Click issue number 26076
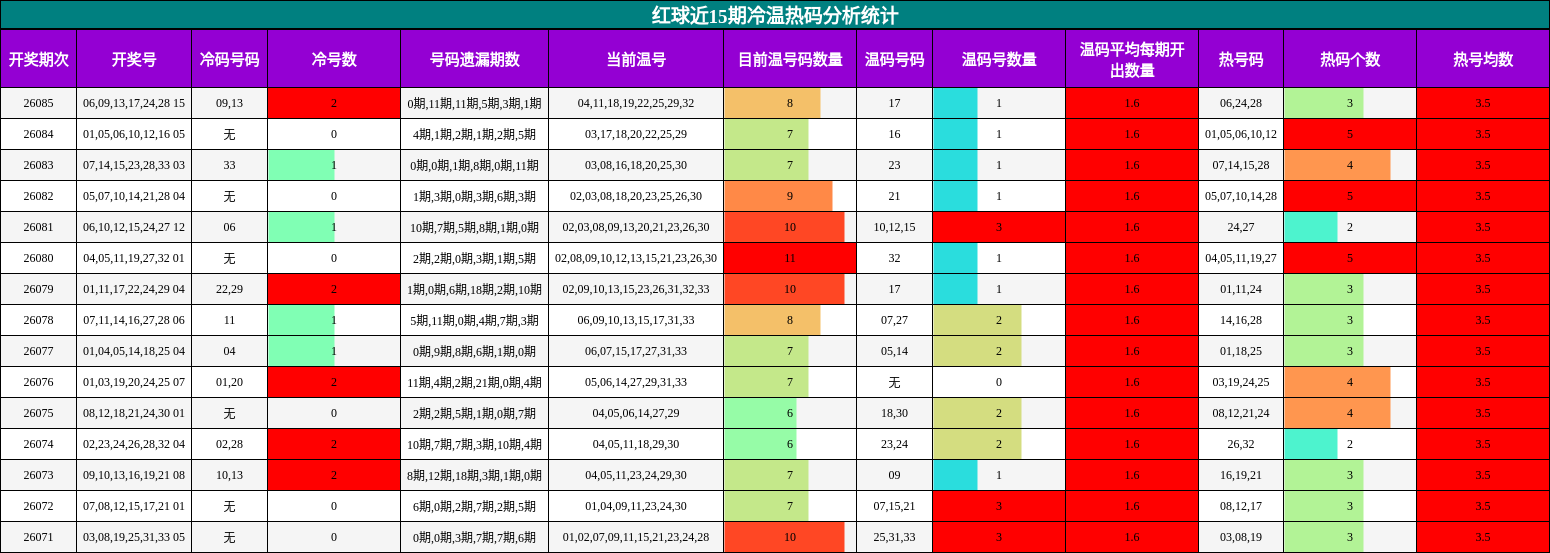The height and width of the screenshot is (553, 1550). 38,382
